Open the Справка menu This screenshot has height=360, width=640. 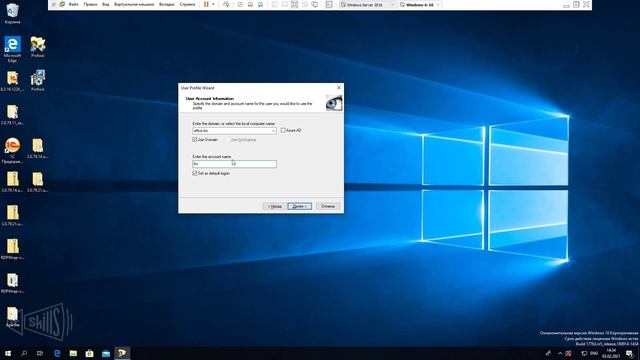(x=187, y=4)
